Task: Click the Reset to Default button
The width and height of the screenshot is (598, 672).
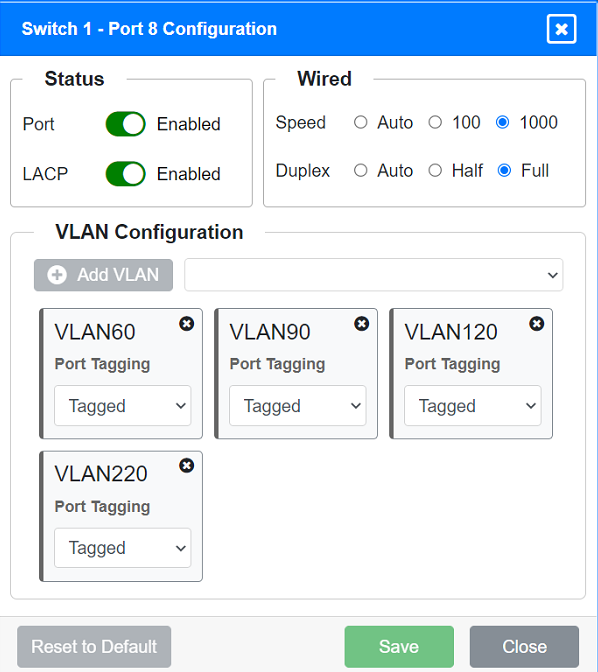Action: coord(94,646)
